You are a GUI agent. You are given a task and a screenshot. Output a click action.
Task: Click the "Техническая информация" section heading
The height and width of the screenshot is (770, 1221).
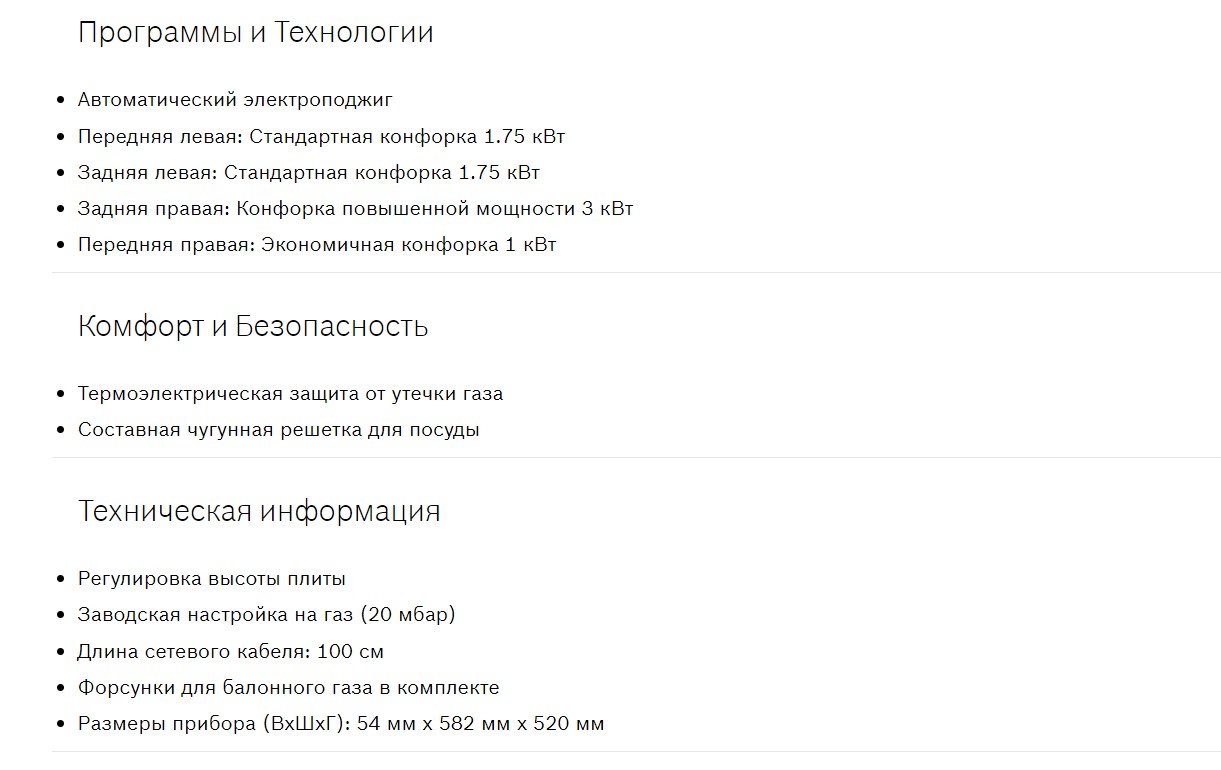coord(259,512)
